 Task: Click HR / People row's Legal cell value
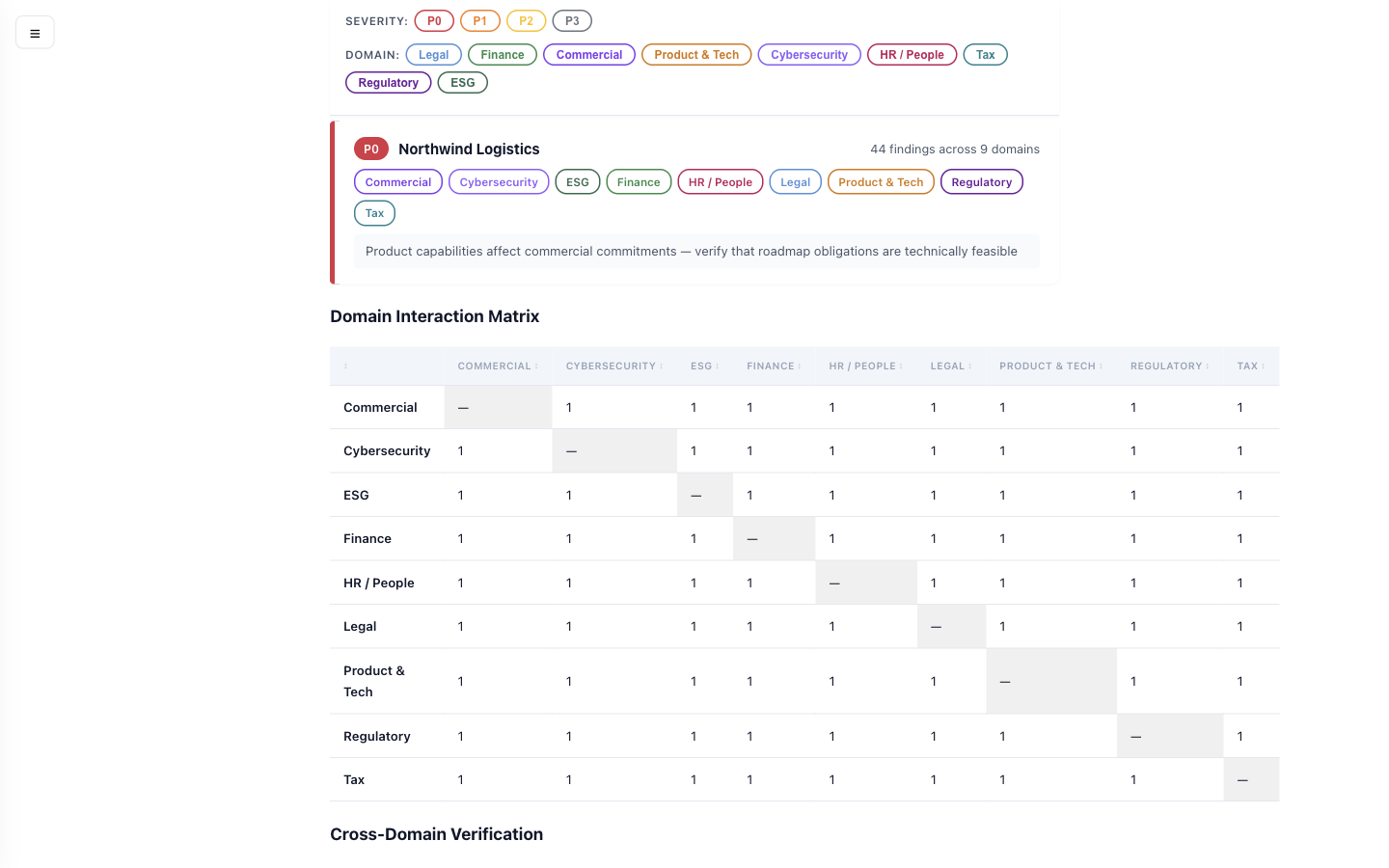click(x=934, y=583)
